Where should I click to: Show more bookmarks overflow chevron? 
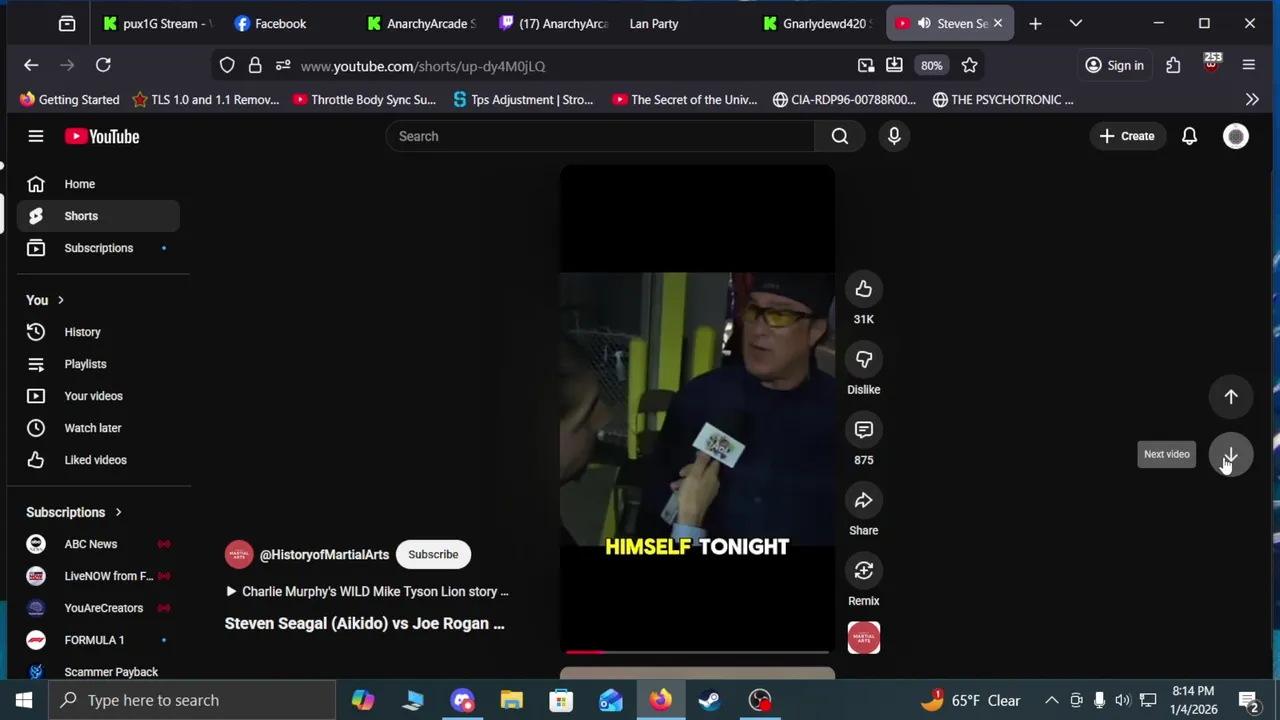pyautogui.click(x=1252, y=99)
